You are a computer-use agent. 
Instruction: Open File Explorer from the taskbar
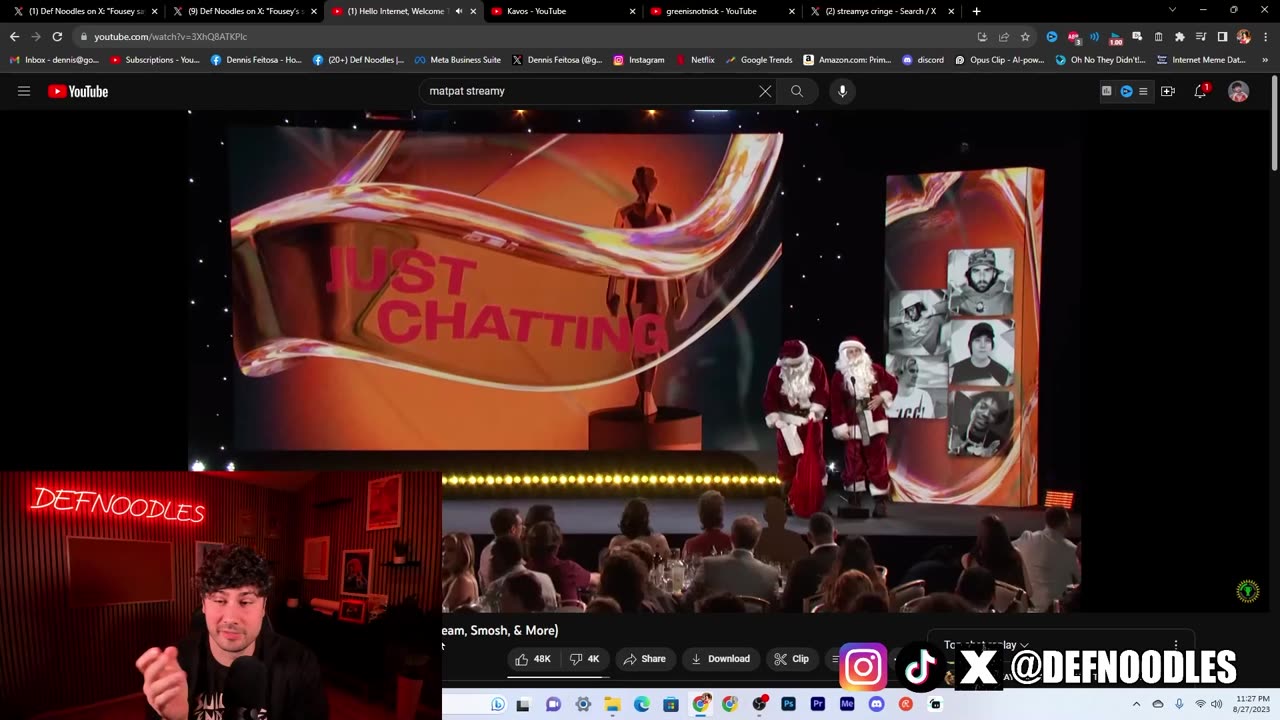click(x=612, y=704)
